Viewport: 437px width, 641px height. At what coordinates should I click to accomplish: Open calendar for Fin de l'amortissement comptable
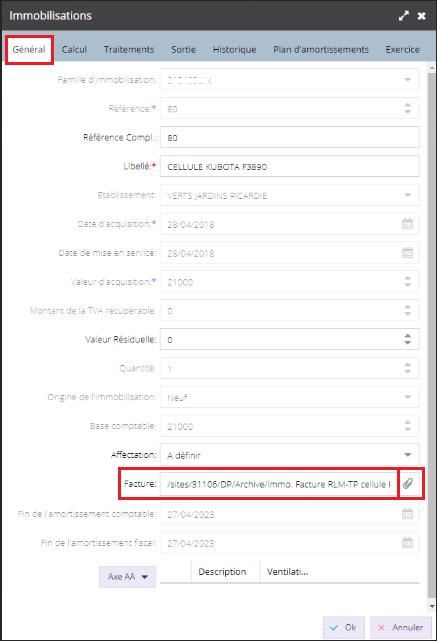point(408,514)
